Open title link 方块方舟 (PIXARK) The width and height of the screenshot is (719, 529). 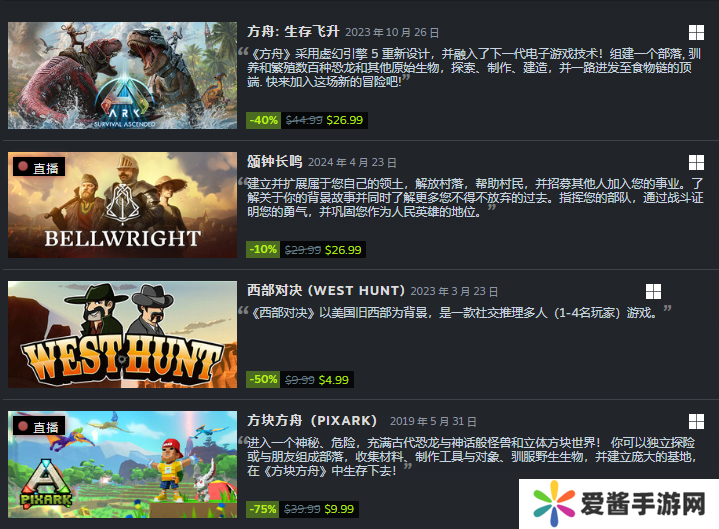pos(312,420)
